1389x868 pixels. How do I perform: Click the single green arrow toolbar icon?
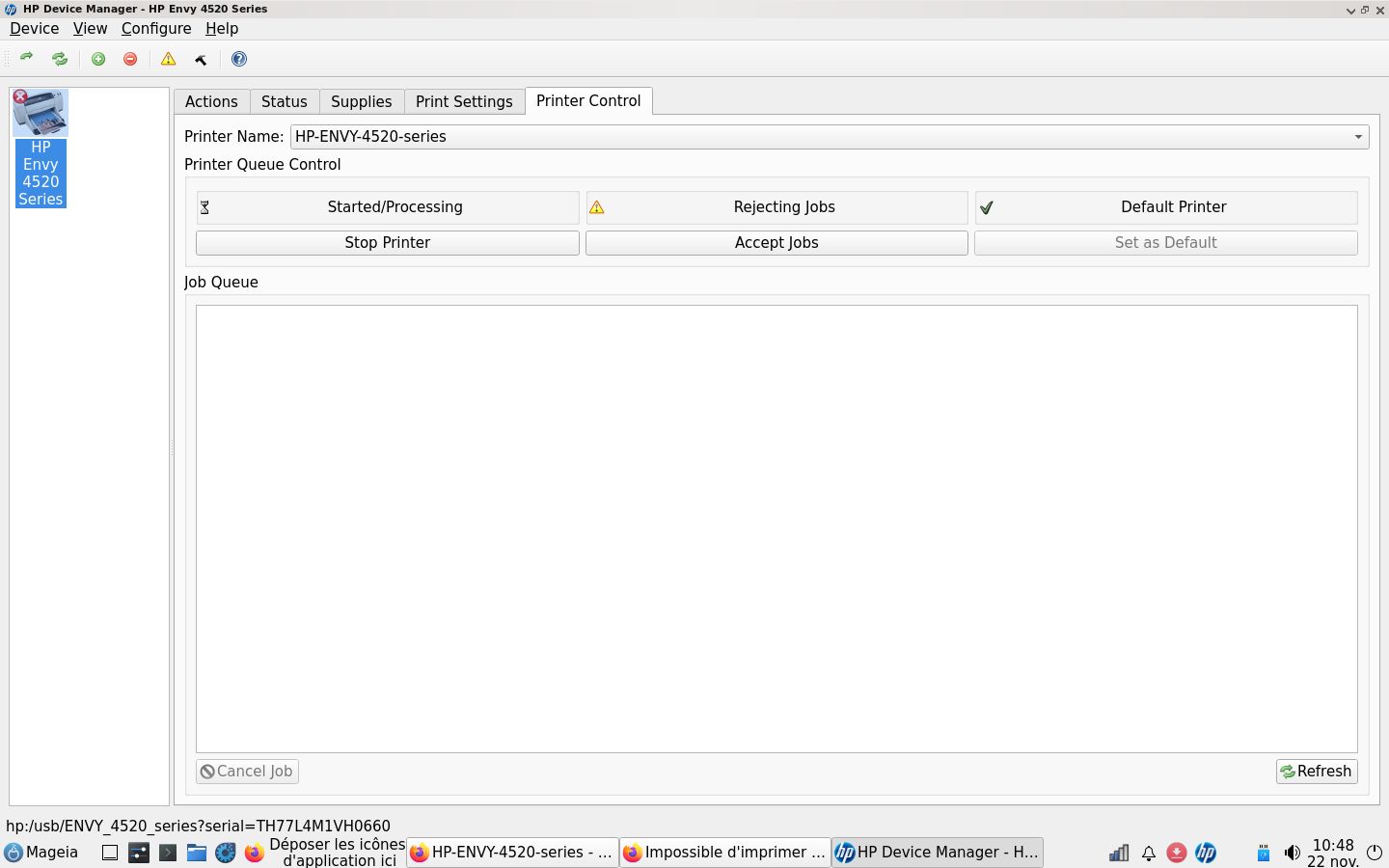[x=27, y=58]
